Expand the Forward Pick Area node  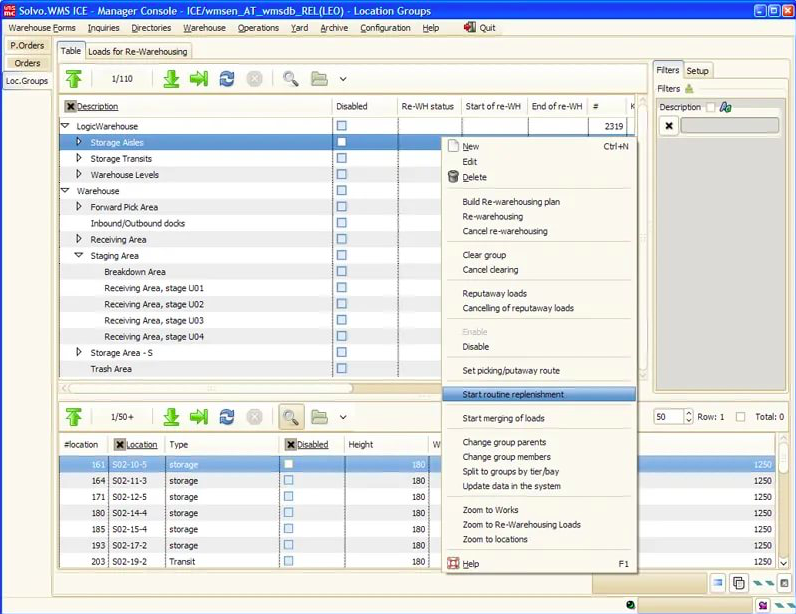tap(79, 207)
